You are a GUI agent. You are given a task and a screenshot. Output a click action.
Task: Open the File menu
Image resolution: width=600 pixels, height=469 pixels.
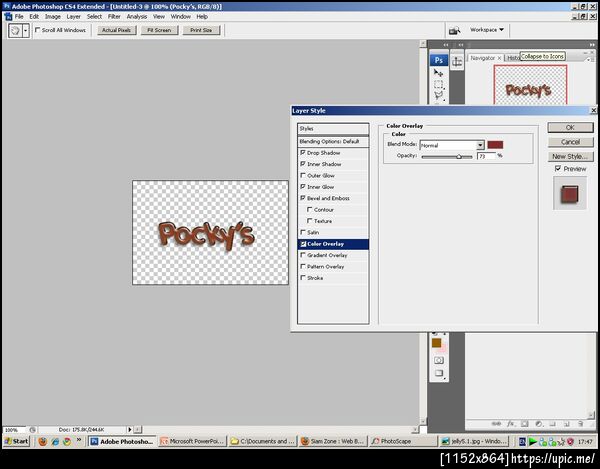point(19,16)
